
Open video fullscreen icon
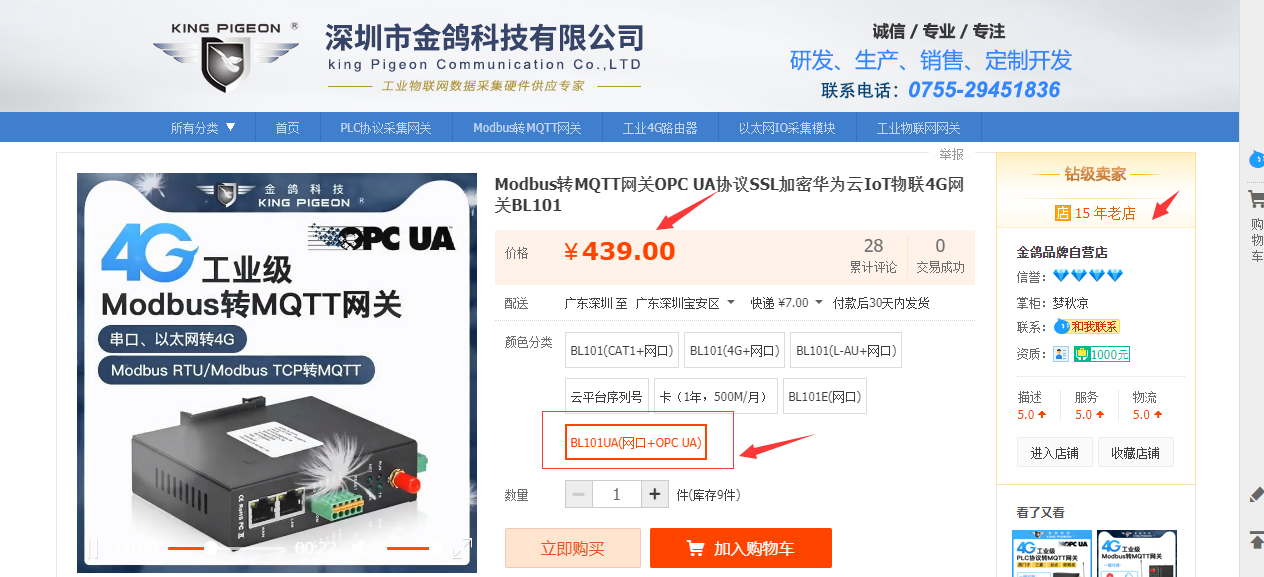pyautogui.click(x=461, y=547)
